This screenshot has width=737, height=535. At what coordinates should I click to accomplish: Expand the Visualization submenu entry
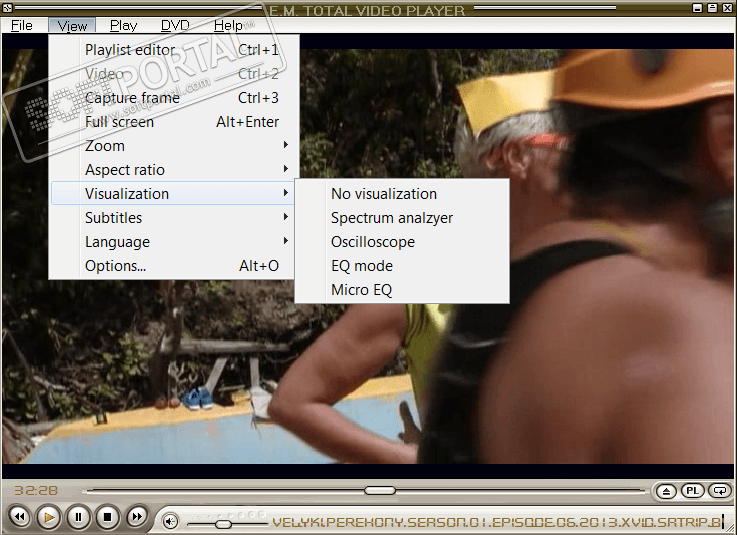(x=173, y=194)
